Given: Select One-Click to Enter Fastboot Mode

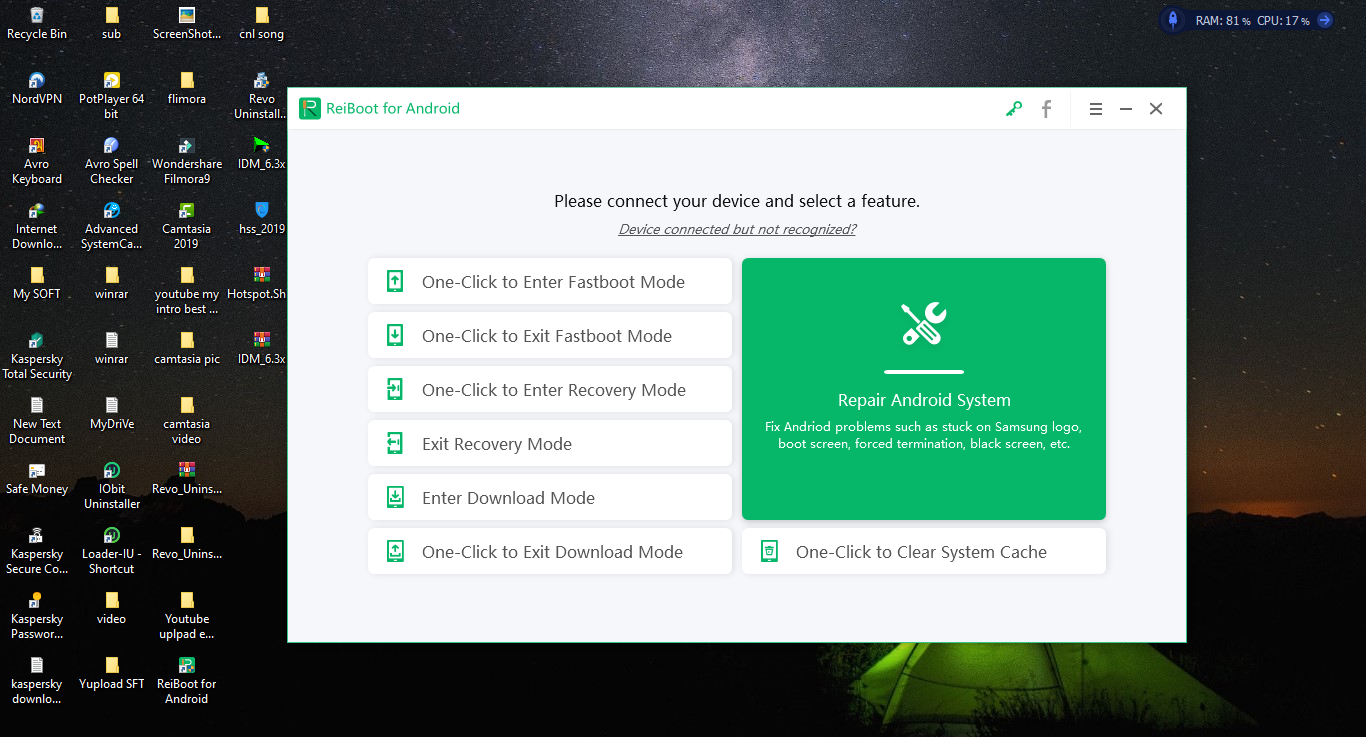Looking at the screenshot, I should point(550,281).
